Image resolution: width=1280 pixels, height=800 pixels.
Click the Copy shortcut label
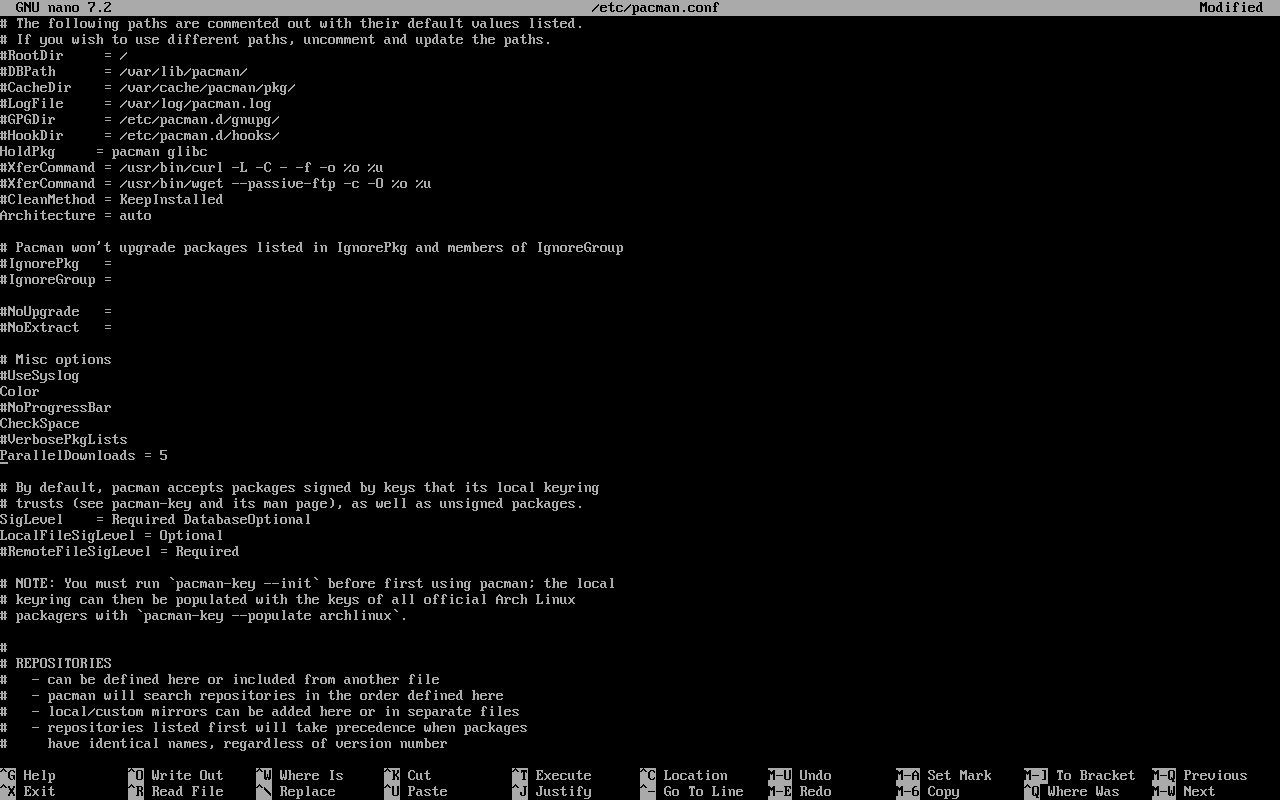(x=943, y=791)
